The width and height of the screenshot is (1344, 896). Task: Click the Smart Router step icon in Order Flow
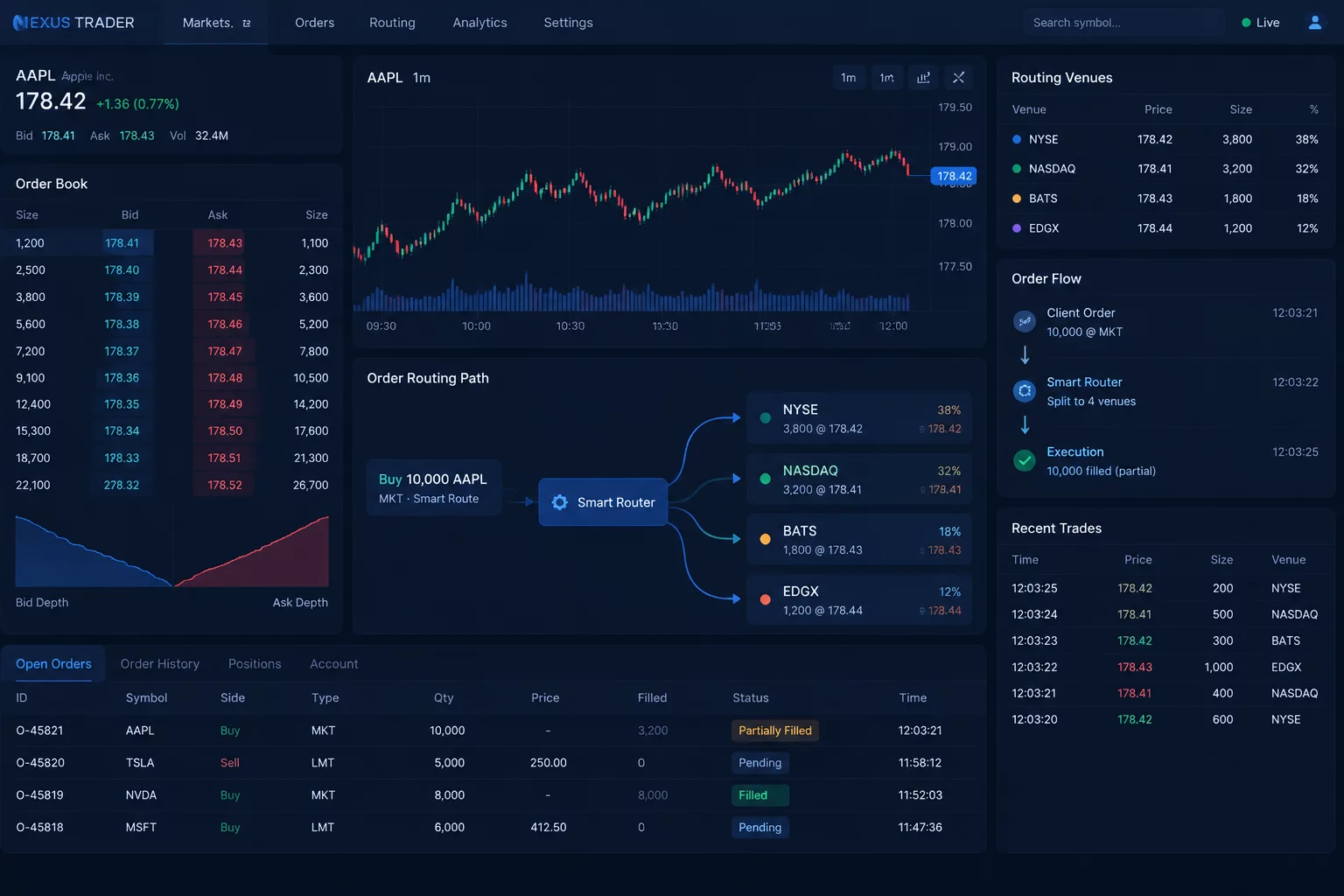1025,390
